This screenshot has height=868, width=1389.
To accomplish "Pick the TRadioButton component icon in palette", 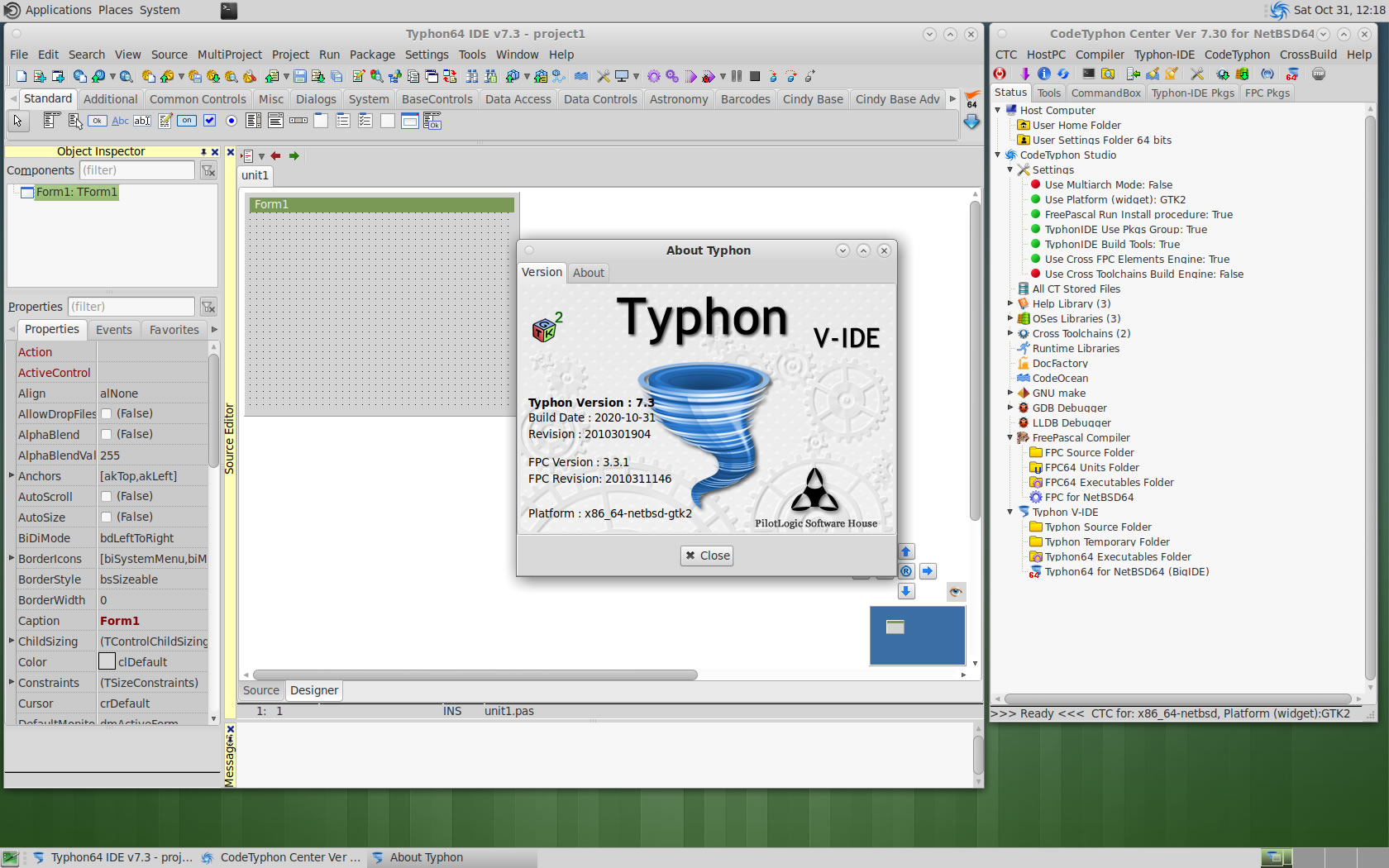I will tap(231, 121).
